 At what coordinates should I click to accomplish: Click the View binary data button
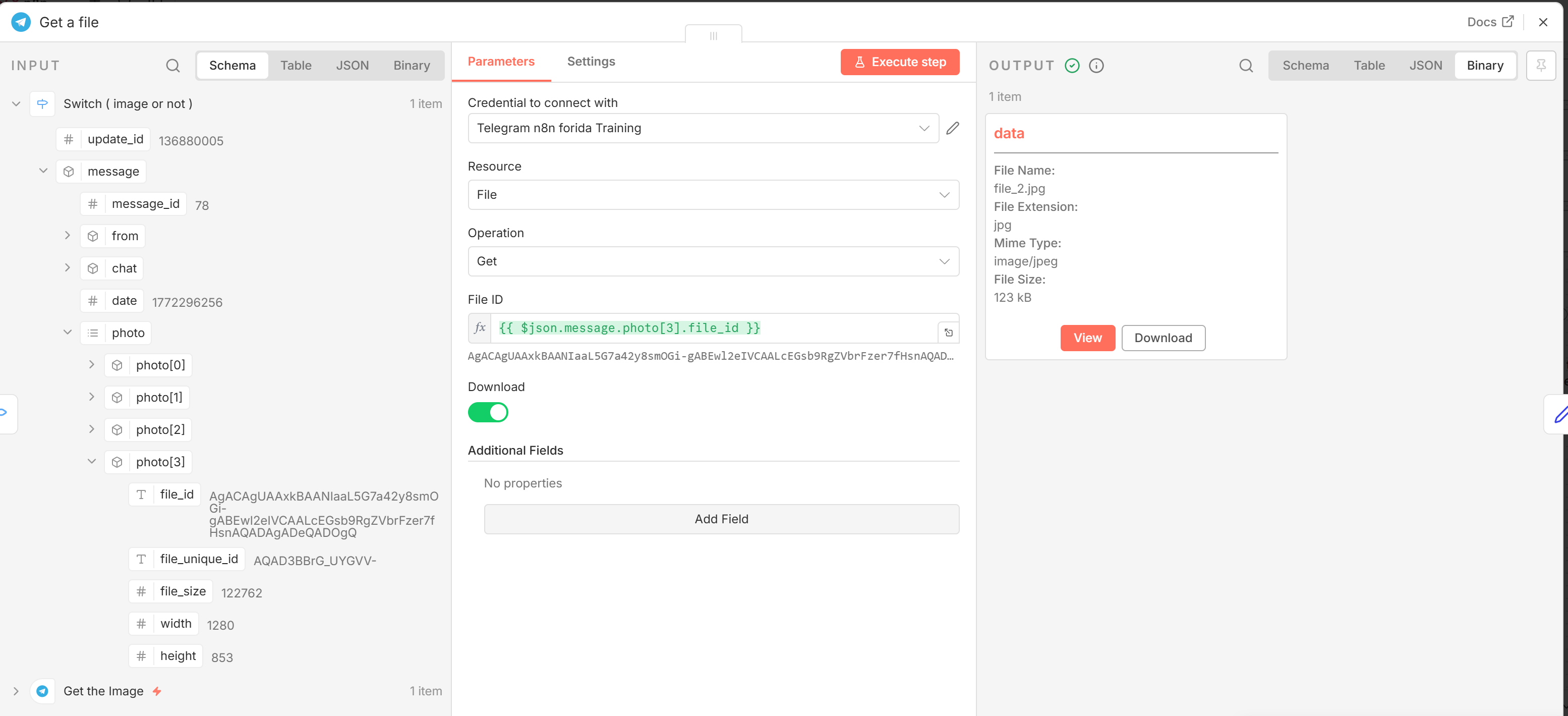click(x=1087, y=338)
